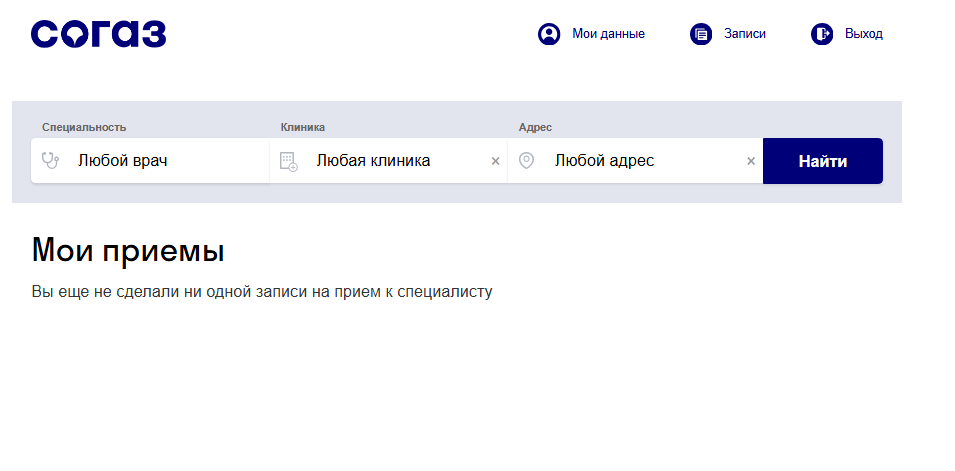Screen dimensions: 955x471
Task: Click the Мои приемы heading
Action: [128, 250]
